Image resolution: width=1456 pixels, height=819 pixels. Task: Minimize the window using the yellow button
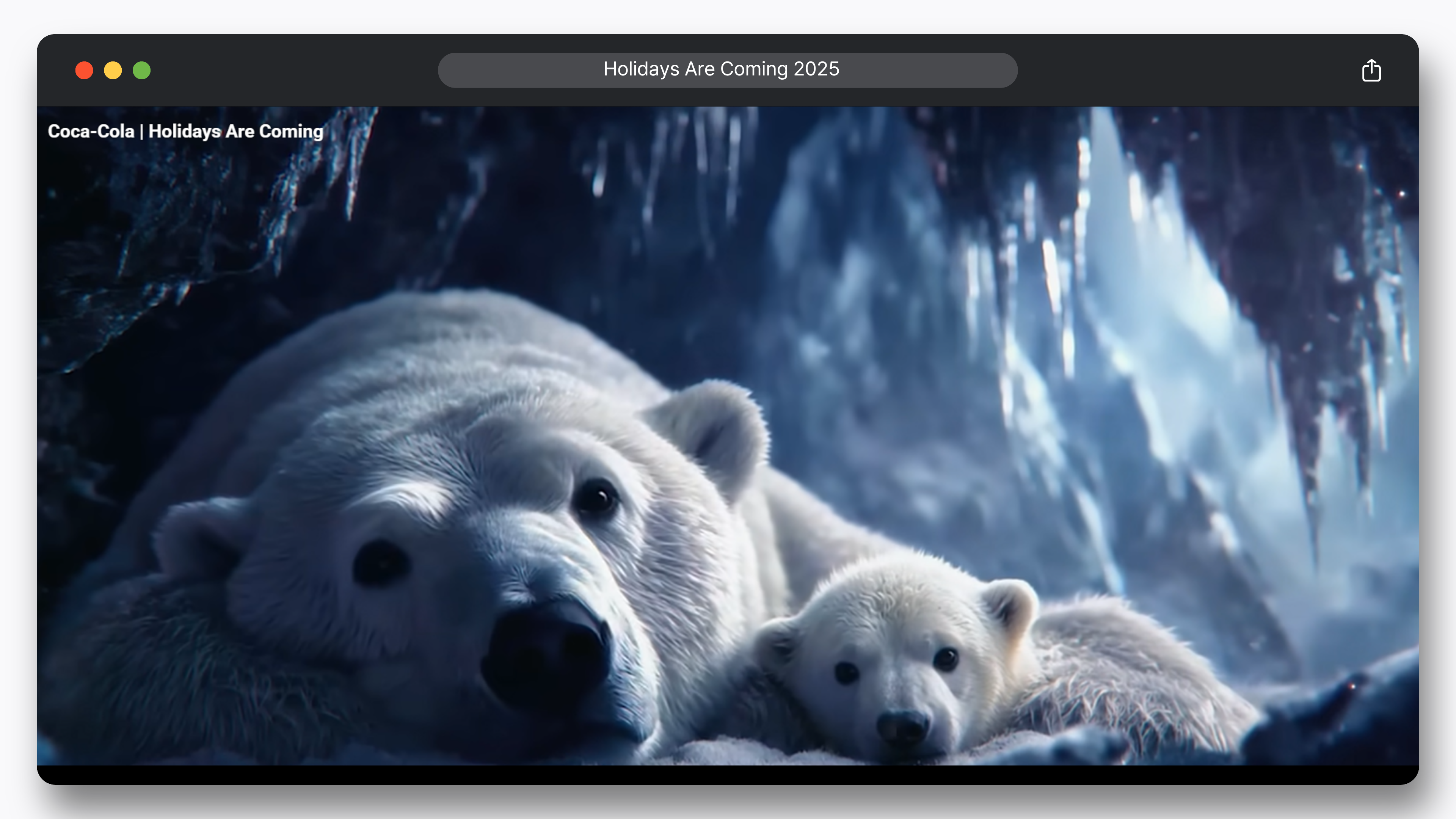coord(113,71)
